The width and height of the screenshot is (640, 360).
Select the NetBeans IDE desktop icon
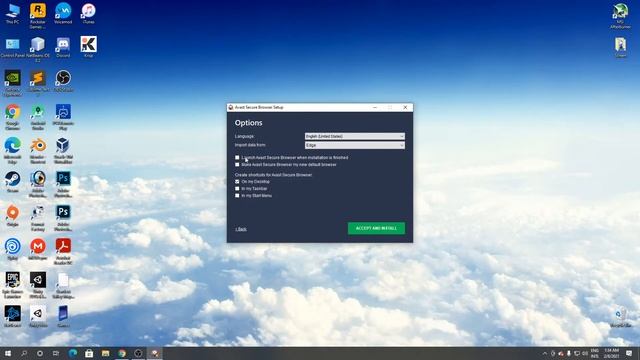(x=38, y=49)
